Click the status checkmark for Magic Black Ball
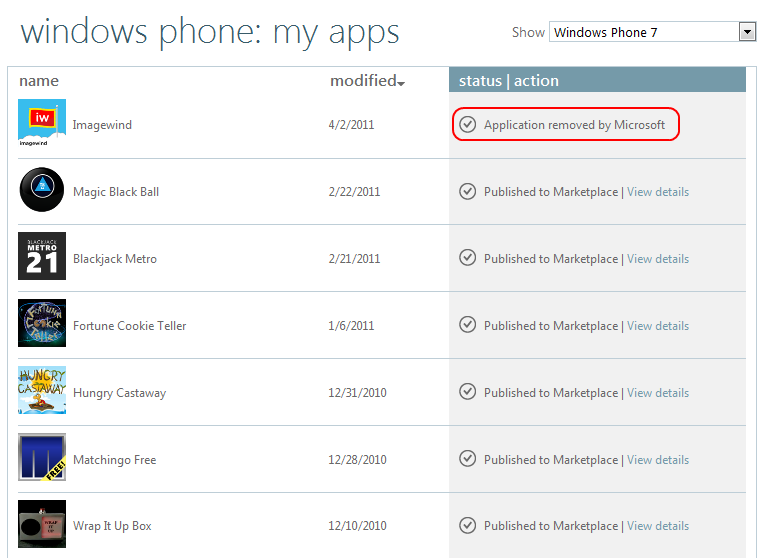Screen dimensions: 763x558 pos(468,192)
